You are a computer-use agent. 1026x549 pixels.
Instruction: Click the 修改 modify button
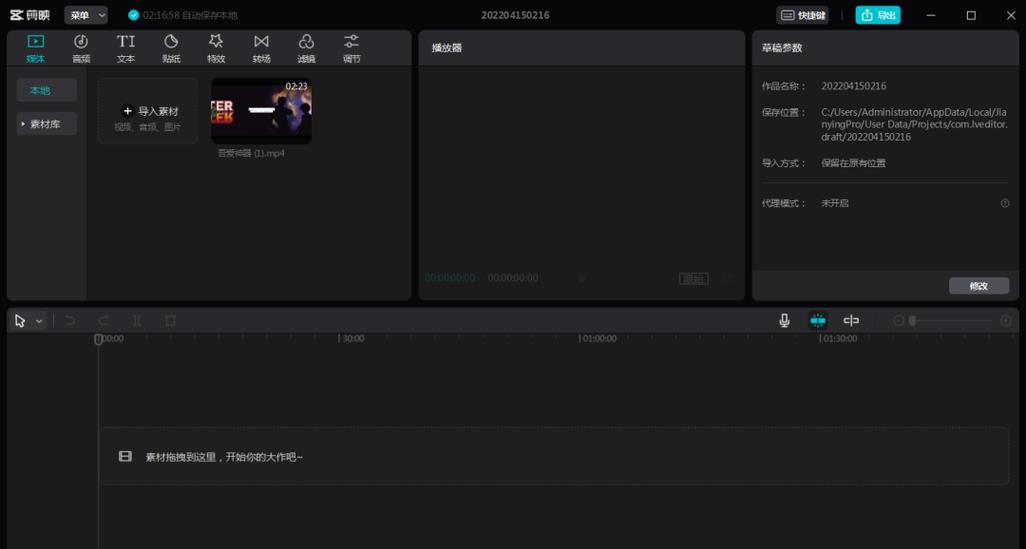coord(979,286)
